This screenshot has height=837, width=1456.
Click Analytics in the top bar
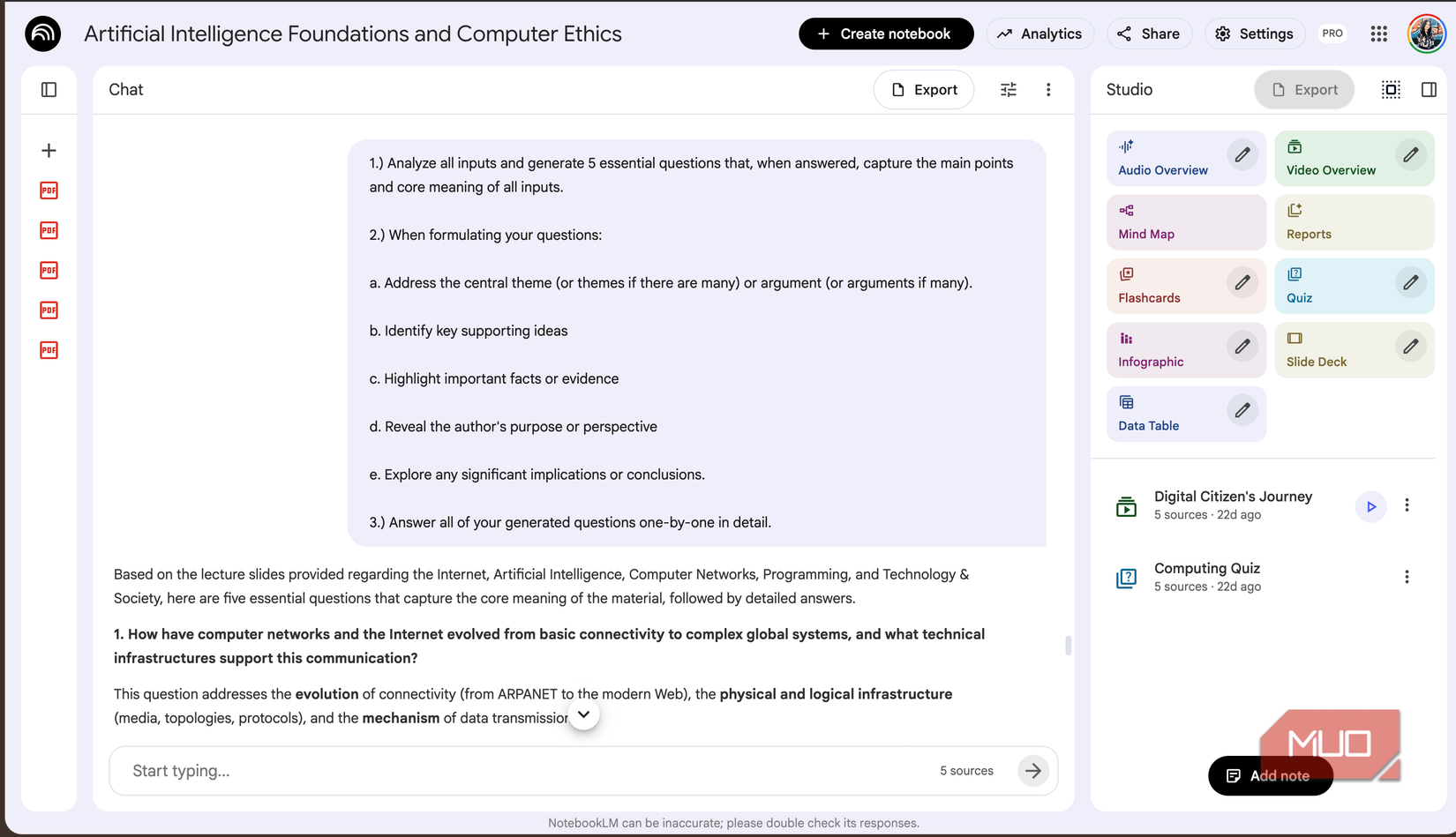pyautogui.click(x=1039, y=34)
